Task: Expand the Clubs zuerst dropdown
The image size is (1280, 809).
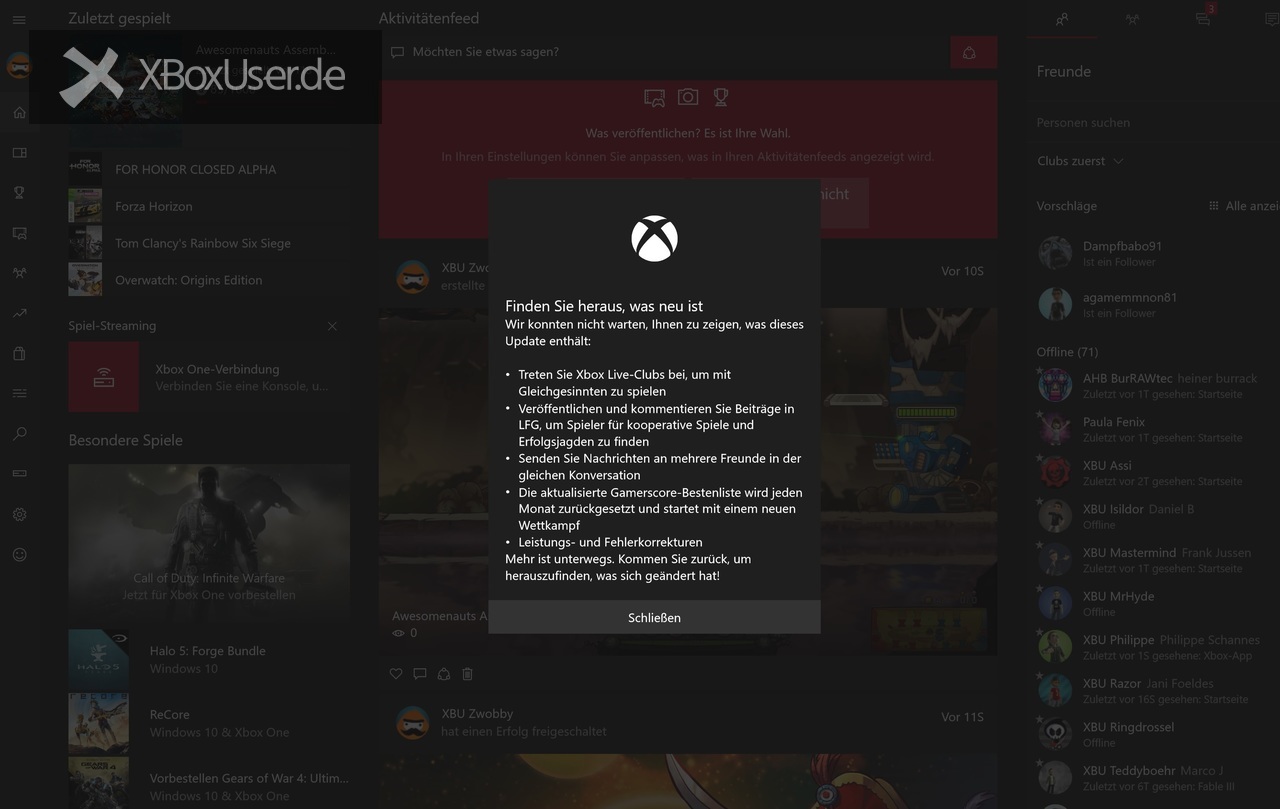Action: pyautogui.click(x=1080, y=161)
